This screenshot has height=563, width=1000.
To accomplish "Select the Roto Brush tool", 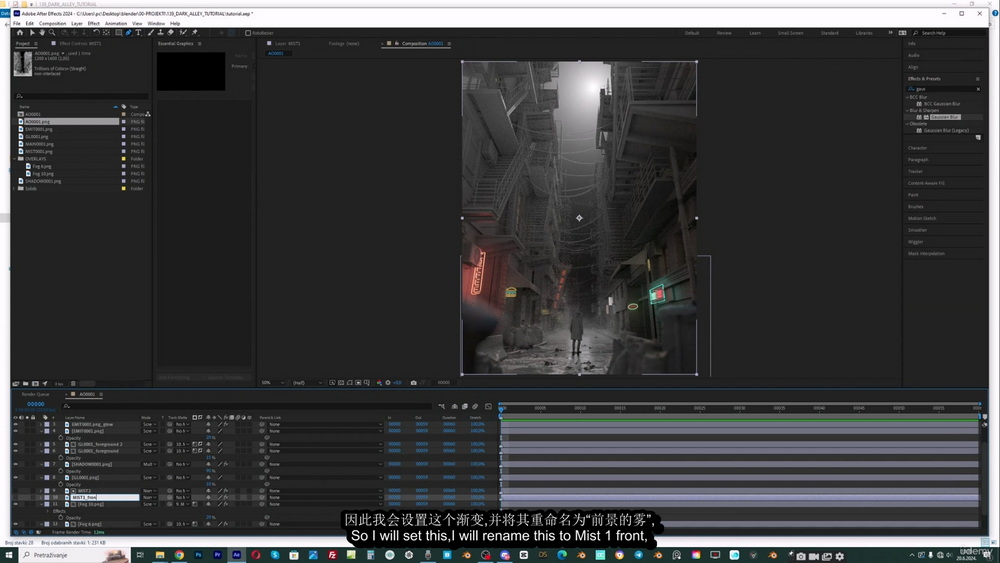I will coord(184,33).
